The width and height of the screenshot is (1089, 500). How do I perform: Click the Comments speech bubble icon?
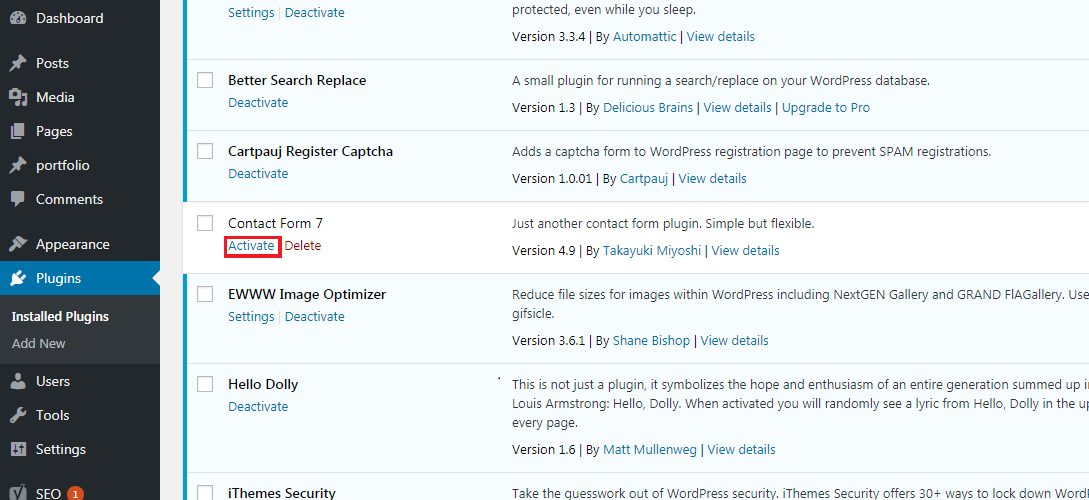tap(18, 199)
